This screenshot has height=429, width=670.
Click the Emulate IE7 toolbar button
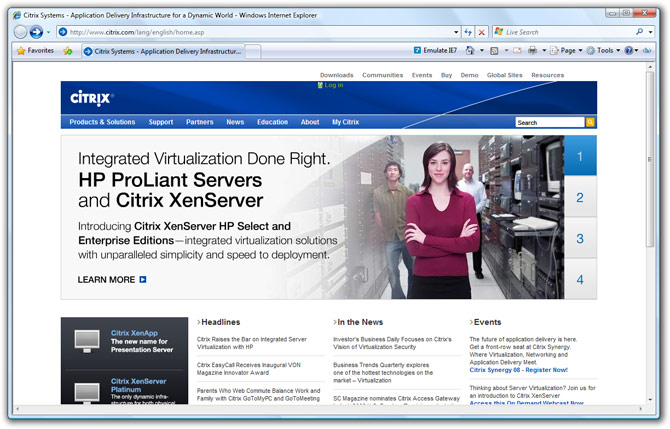pyautogui.click(x=435, y=50)
